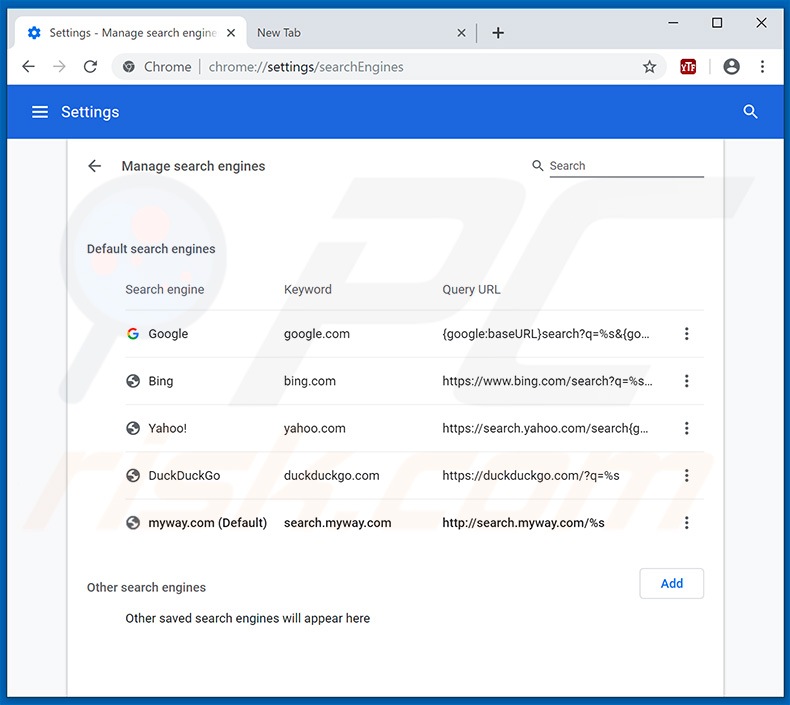
Task: Select the Google search engine name
Action: pyautogui.click(x=168, y=334)
